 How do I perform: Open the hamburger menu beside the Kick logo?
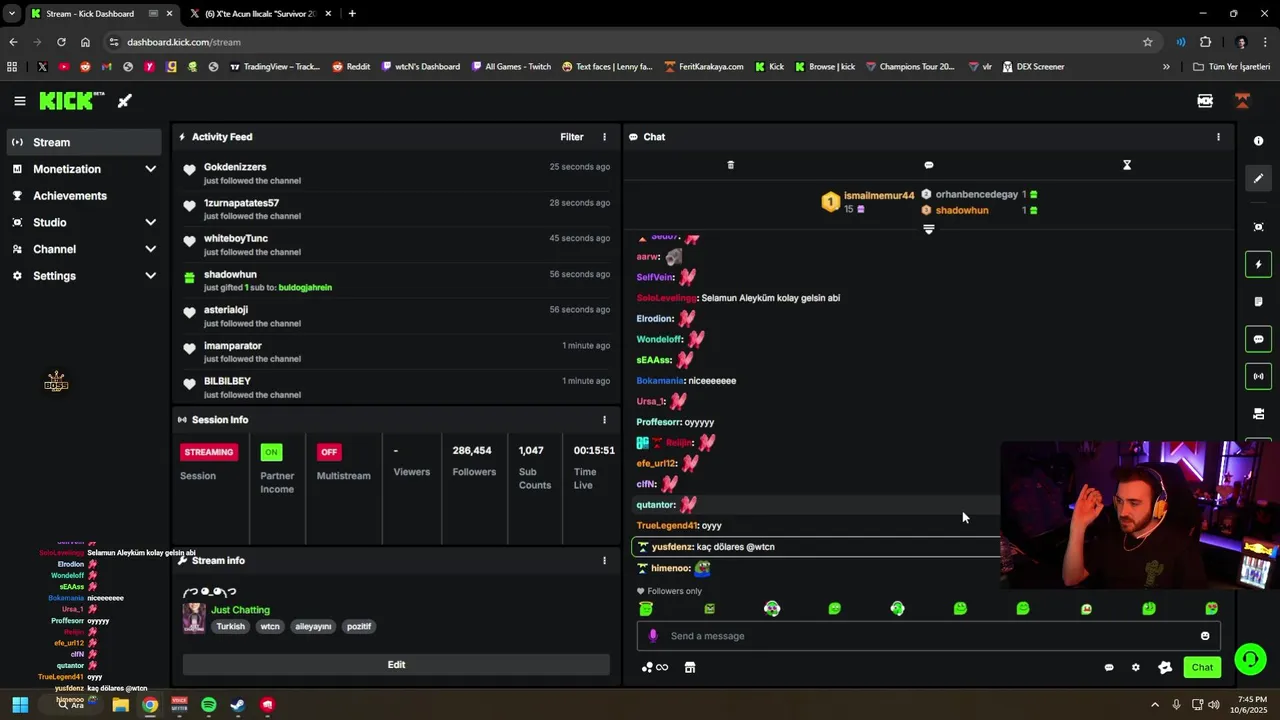[x=20, y=101]
